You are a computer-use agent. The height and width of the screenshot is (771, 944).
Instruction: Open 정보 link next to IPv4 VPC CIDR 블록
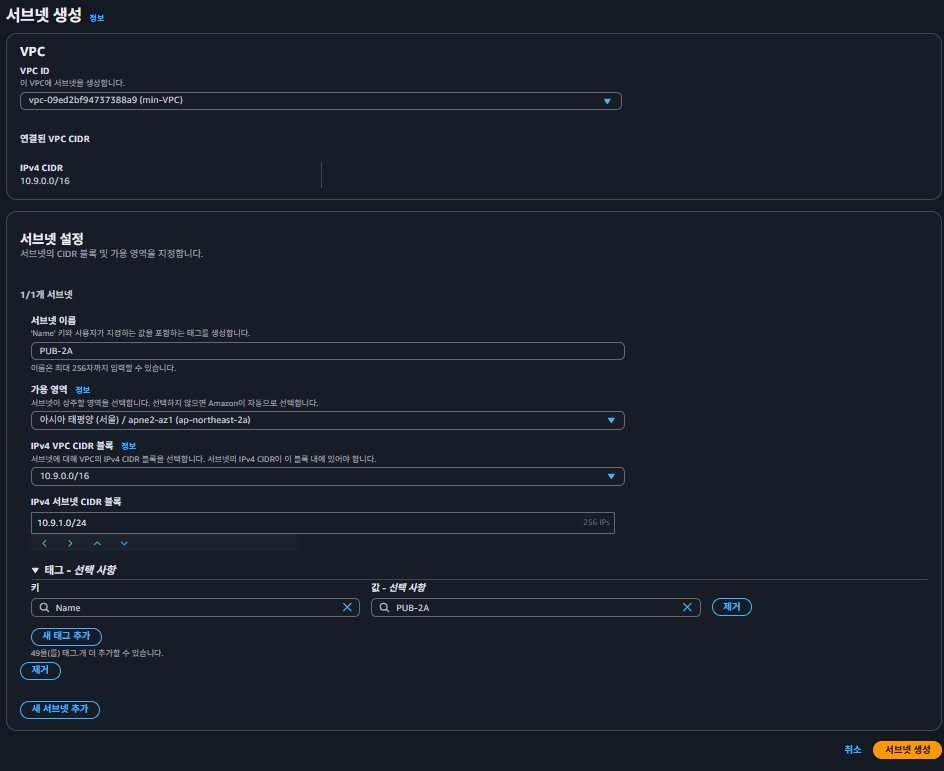pyautogui.click(x=128, y=446)
